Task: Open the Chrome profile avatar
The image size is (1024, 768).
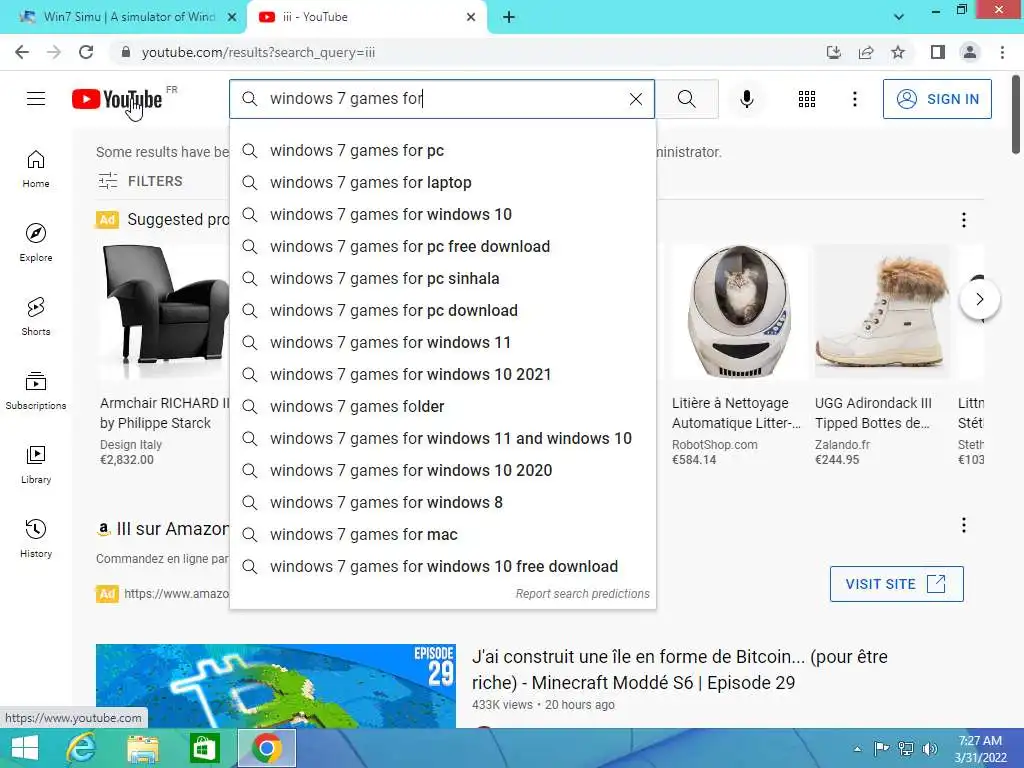Action: click(970, 52)
